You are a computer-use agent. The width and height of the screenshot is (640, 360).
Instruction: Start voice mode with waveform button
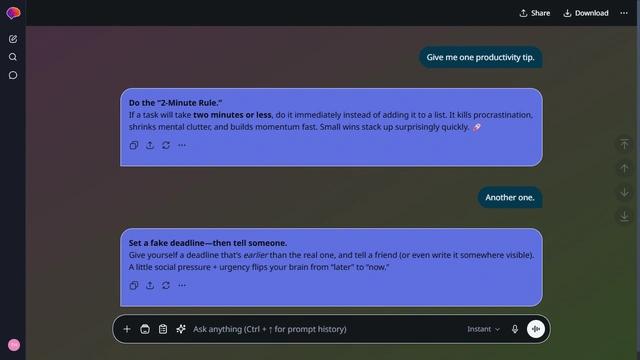click(x=536, y=329)
